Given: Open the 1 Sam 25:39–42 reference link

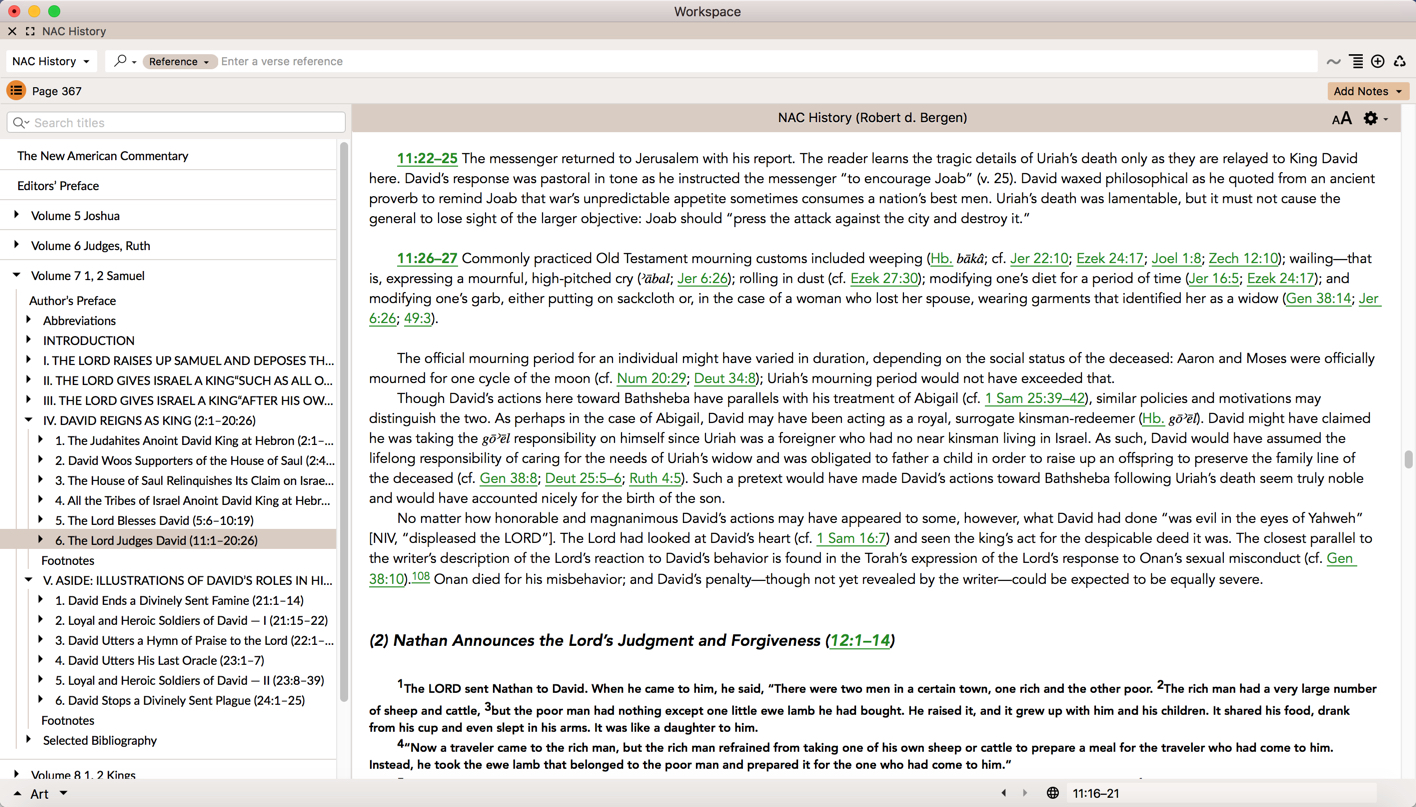Looking at the screenshot, I should tap(1034, 398).
